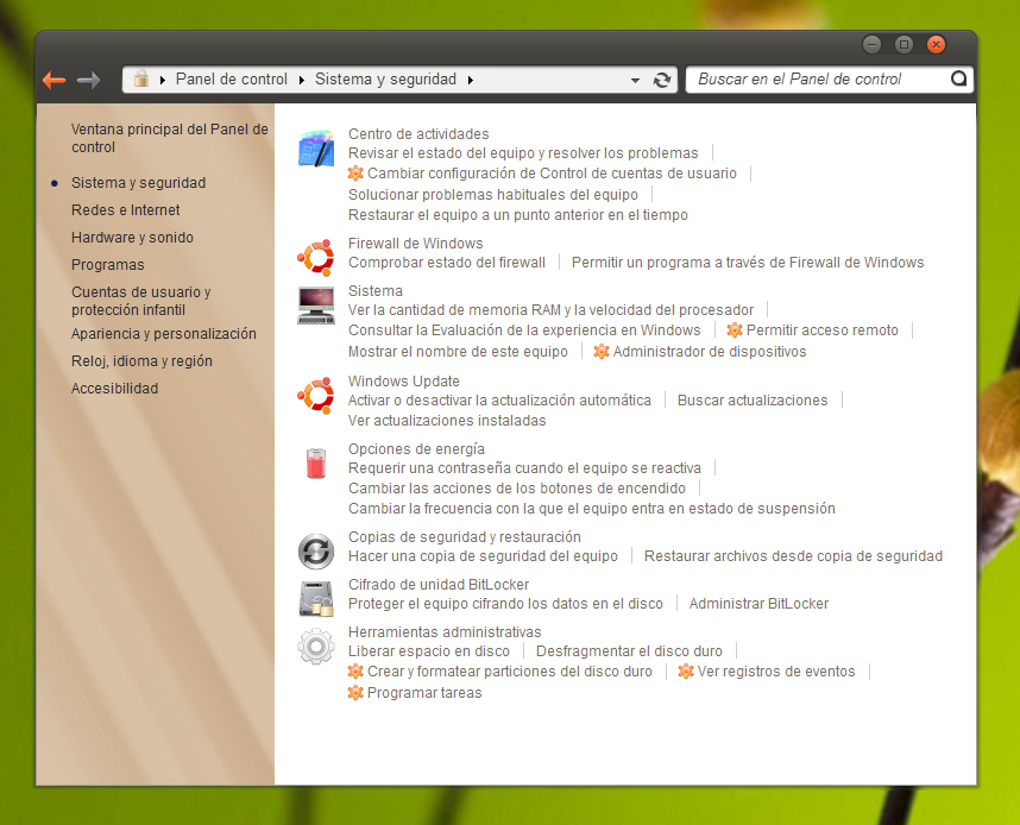Open Centro de actividades heading
This screenshot has height=825, width=1020.
coord(418,134)
